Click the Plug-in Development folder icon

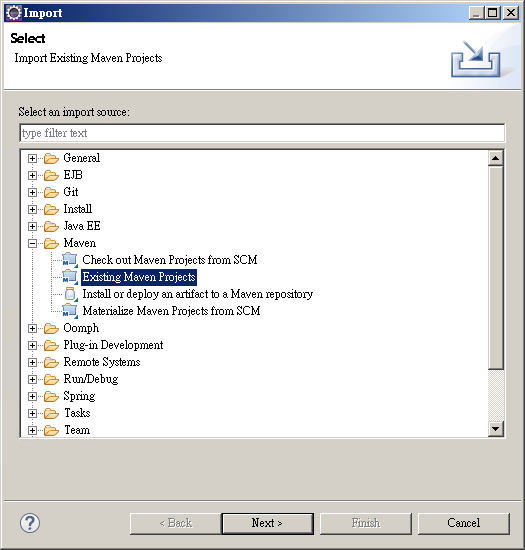pos(51,346)
